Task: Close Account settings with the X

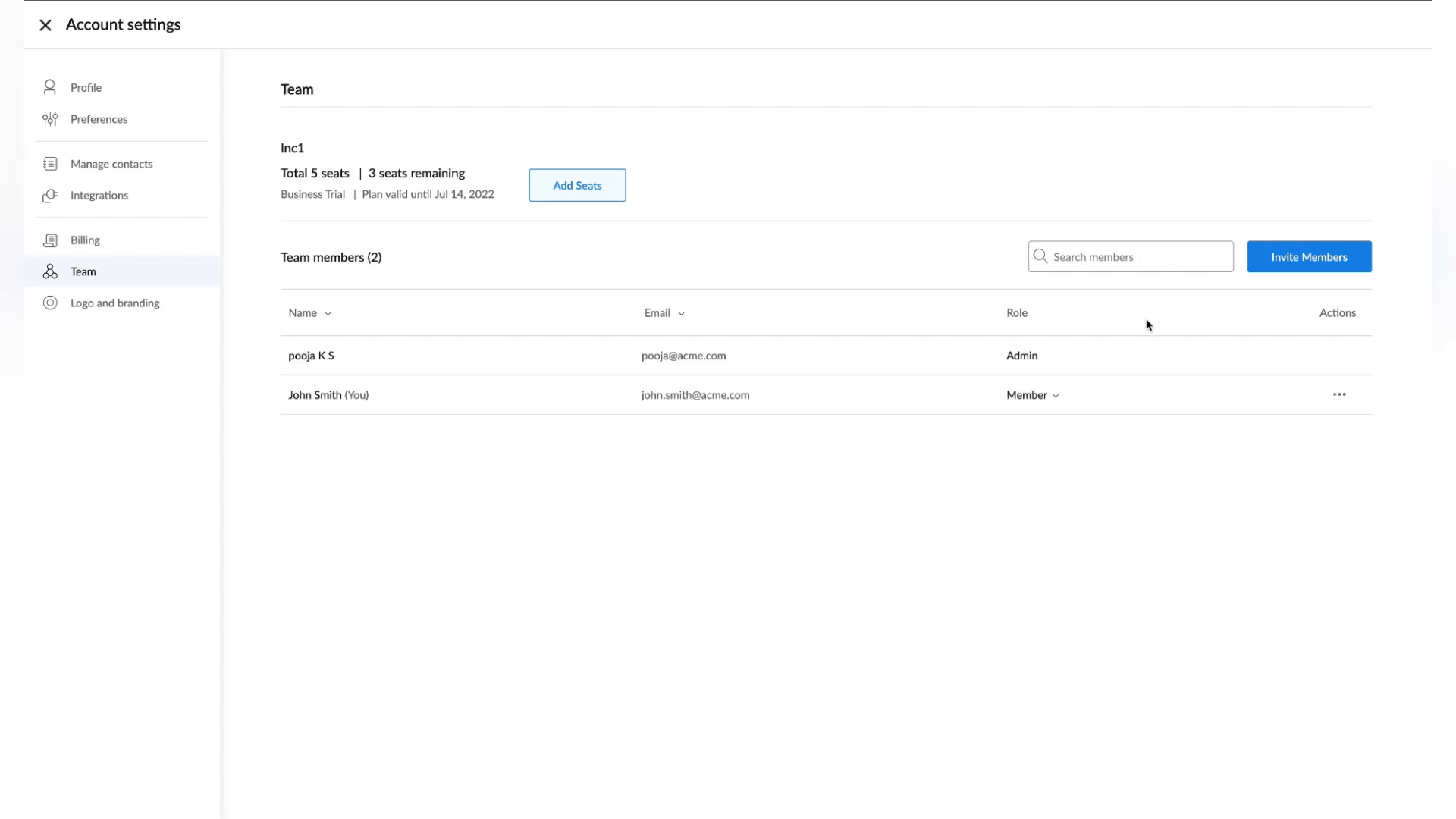Action: [x=45, y=25]
